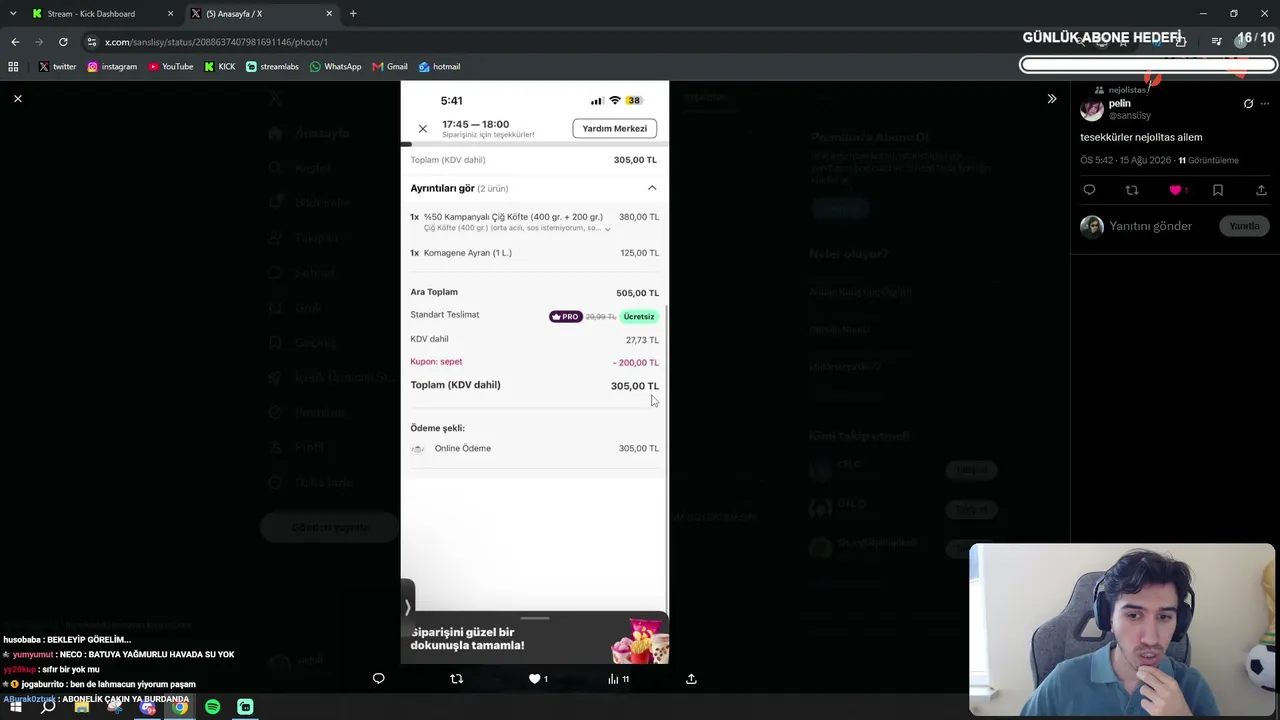Screen dimensions: 1280x720
Task: Open the streamlabs bookmark
Action: [x=272, y=67]
